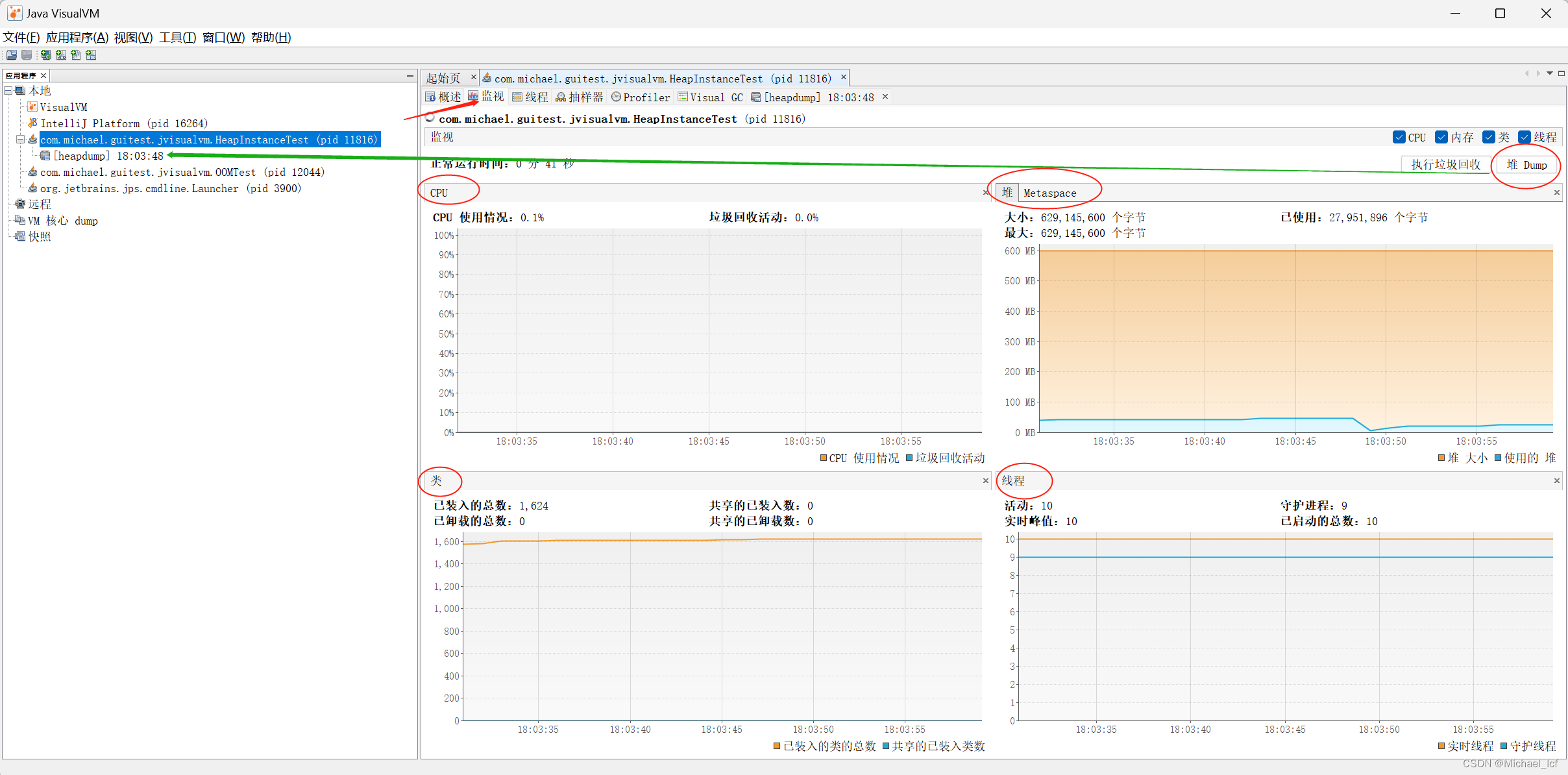Screen dimensions: 1568x775
Task: Open the 帮助(H) menu
Action: click(271, 38)
